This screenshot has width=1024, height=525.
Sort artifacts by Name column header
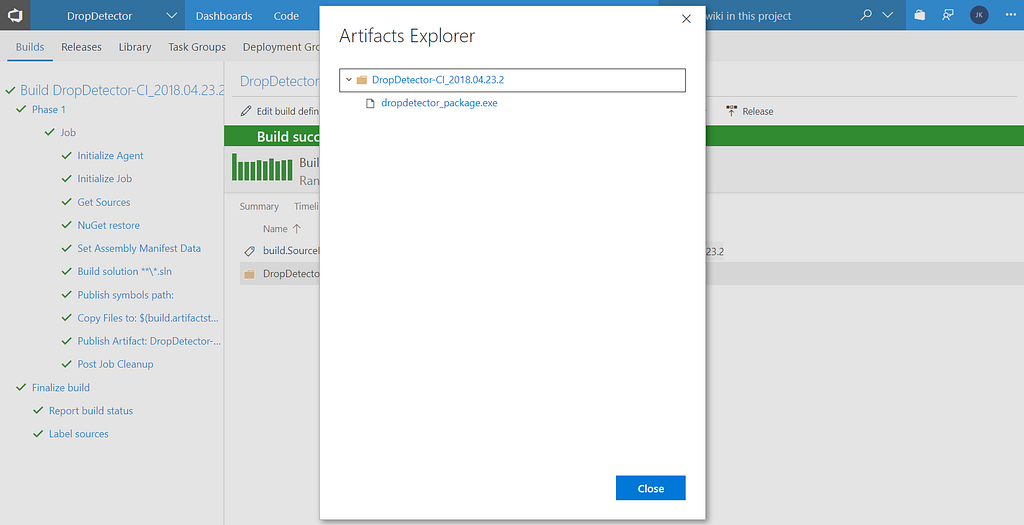pyautogui.click(x=275, y=229)
